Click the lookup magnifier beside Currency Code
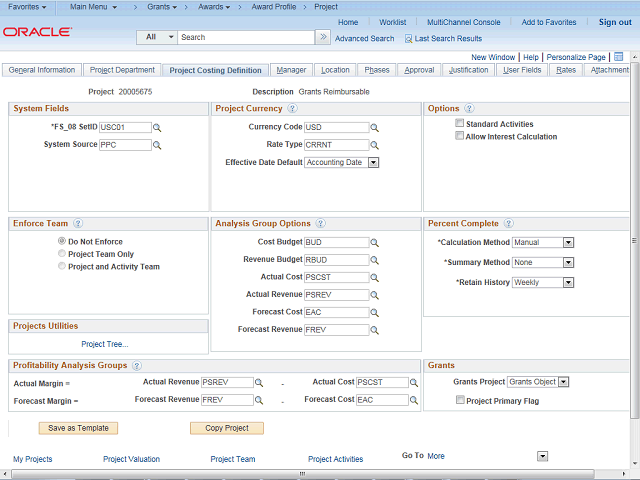Image resolution: width=640 pixels, height=480 pixels. click(375, 128)
